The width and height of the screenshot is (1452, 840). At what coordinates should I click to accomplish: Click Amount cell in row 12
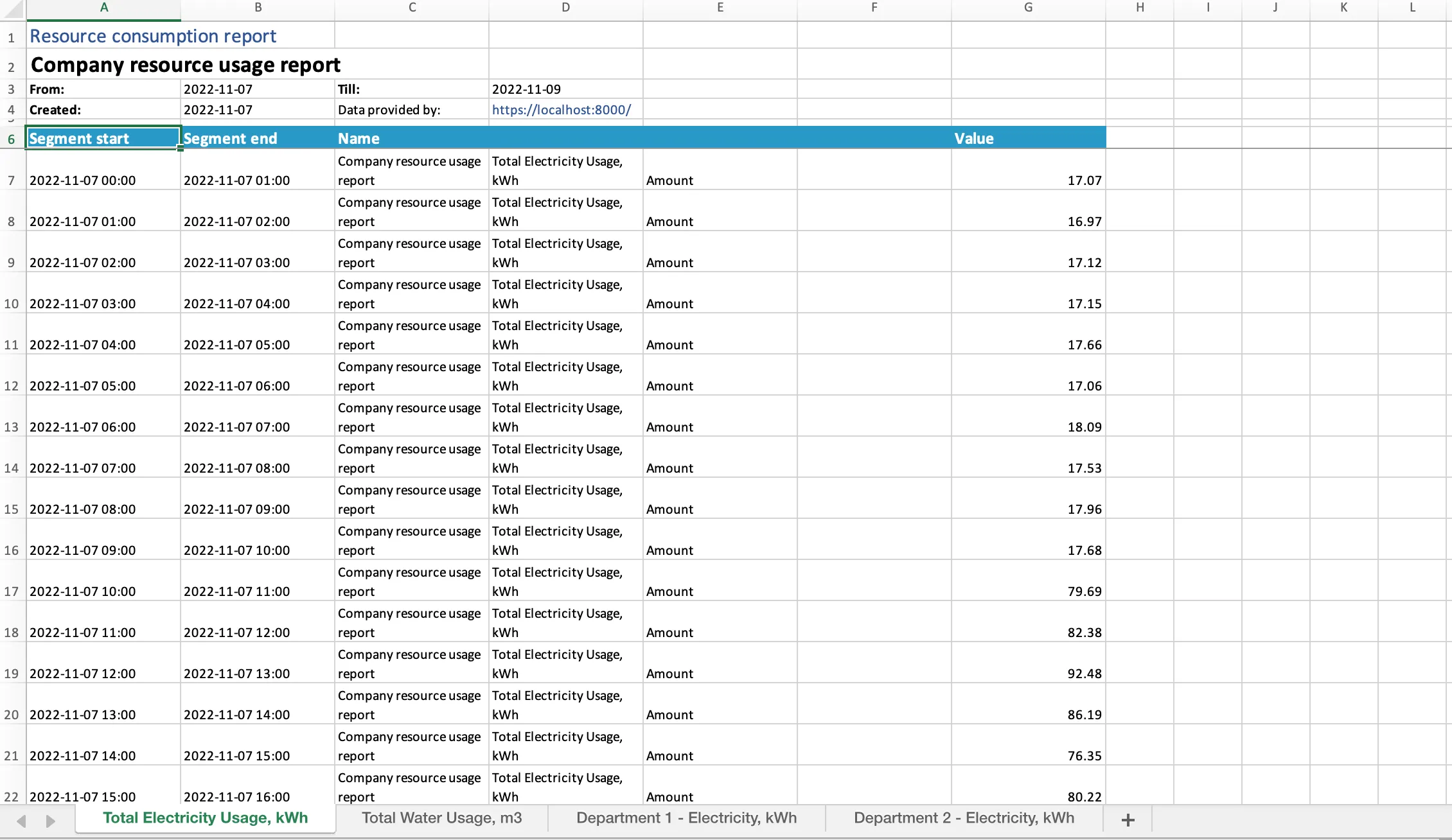[720, 376]
